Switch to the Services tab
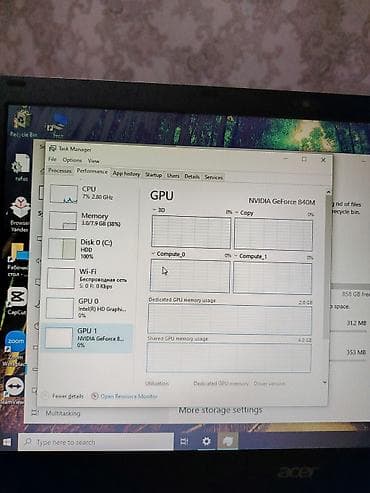The height and width of the screenshot is (493, 370). point(214,177)
